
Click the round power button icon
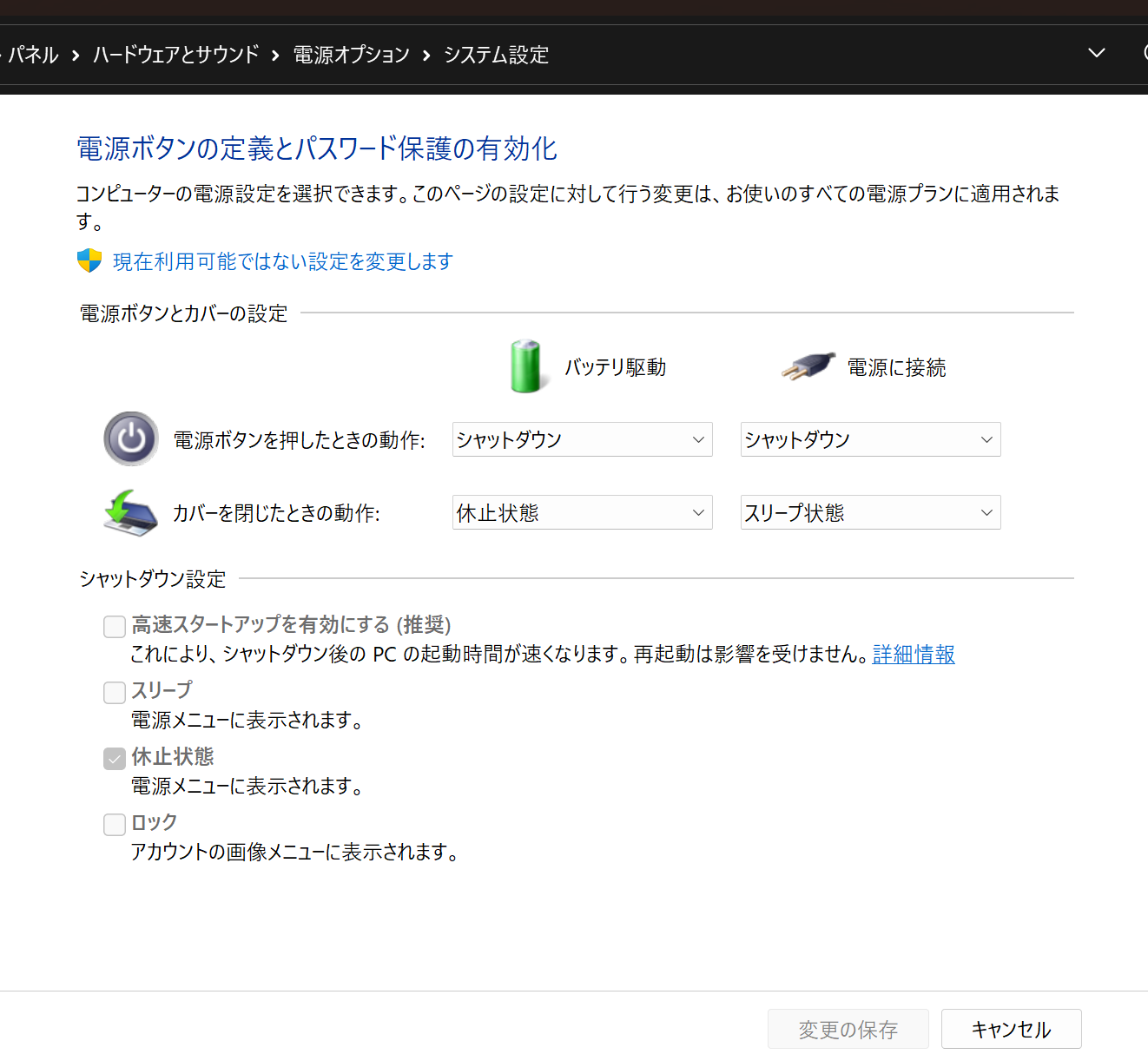point(131,439)
